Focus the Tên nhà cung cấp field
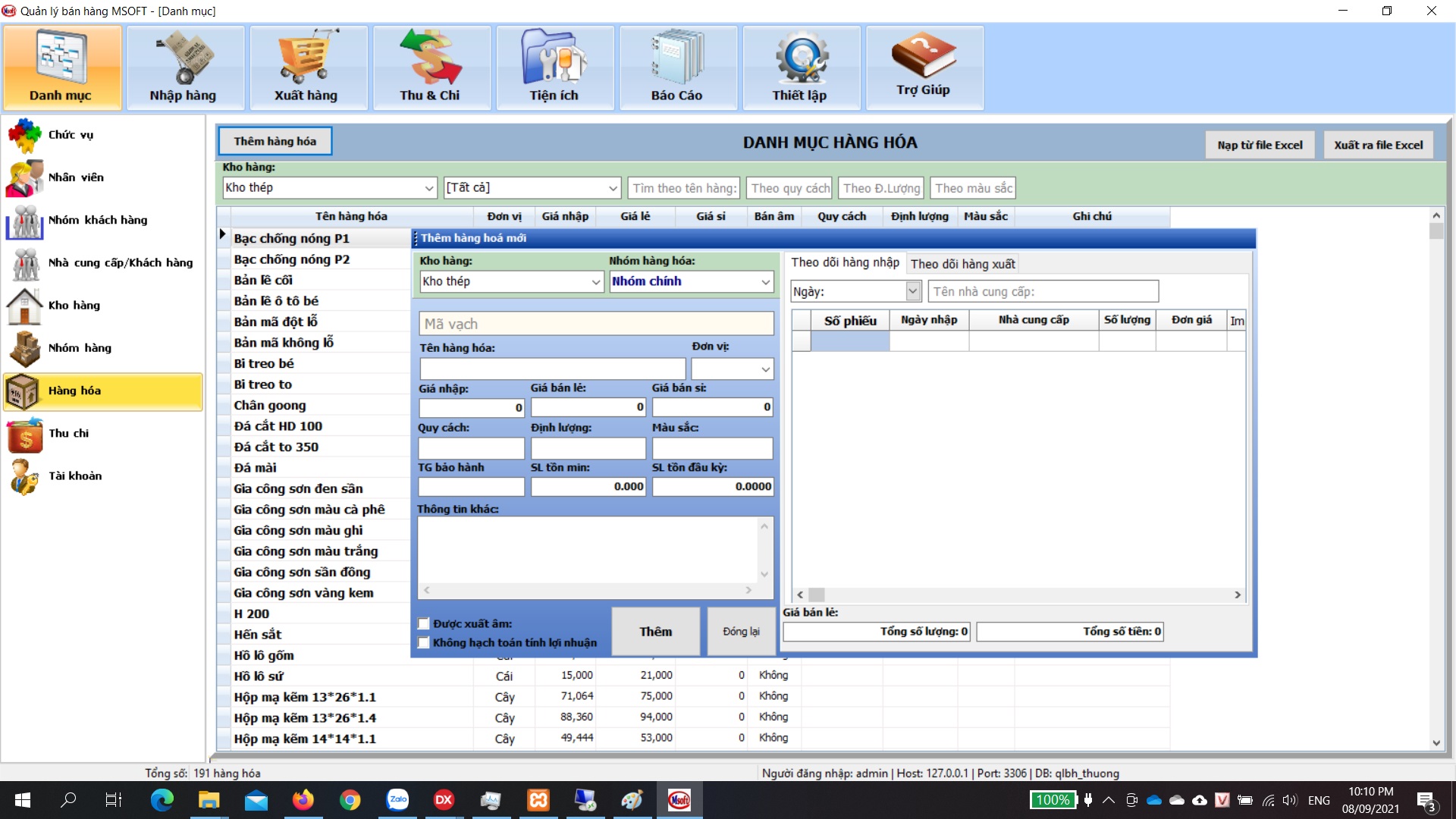 click(x=1043, y=291)
